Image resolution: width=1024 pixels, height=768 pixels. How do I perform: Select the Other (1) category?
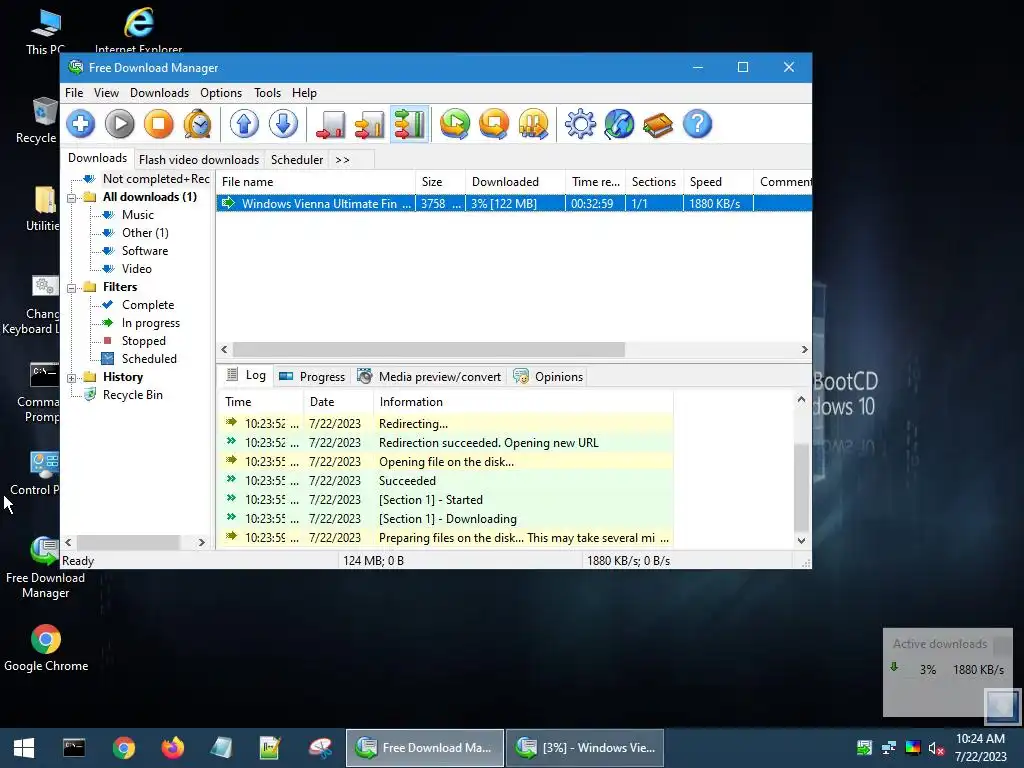click(145, 233)
